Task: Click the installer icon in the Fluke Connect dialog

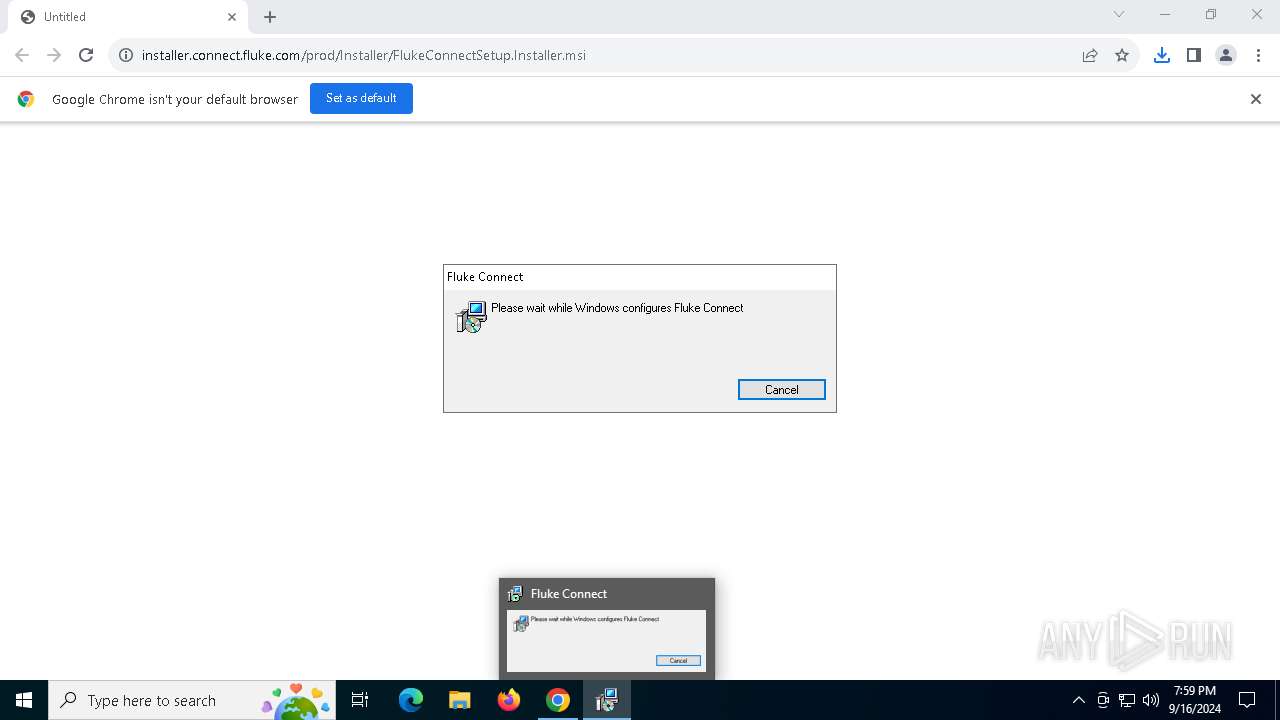Action: coord(471,317)
